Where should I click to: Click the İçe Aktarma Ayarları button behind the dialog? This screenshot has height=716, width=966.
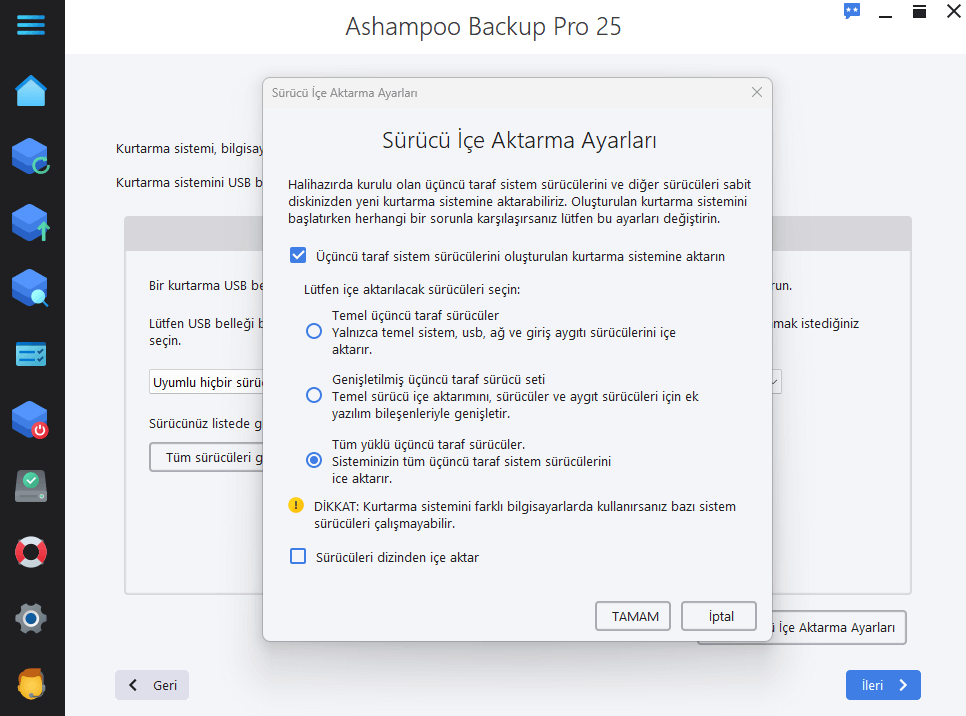838,627
